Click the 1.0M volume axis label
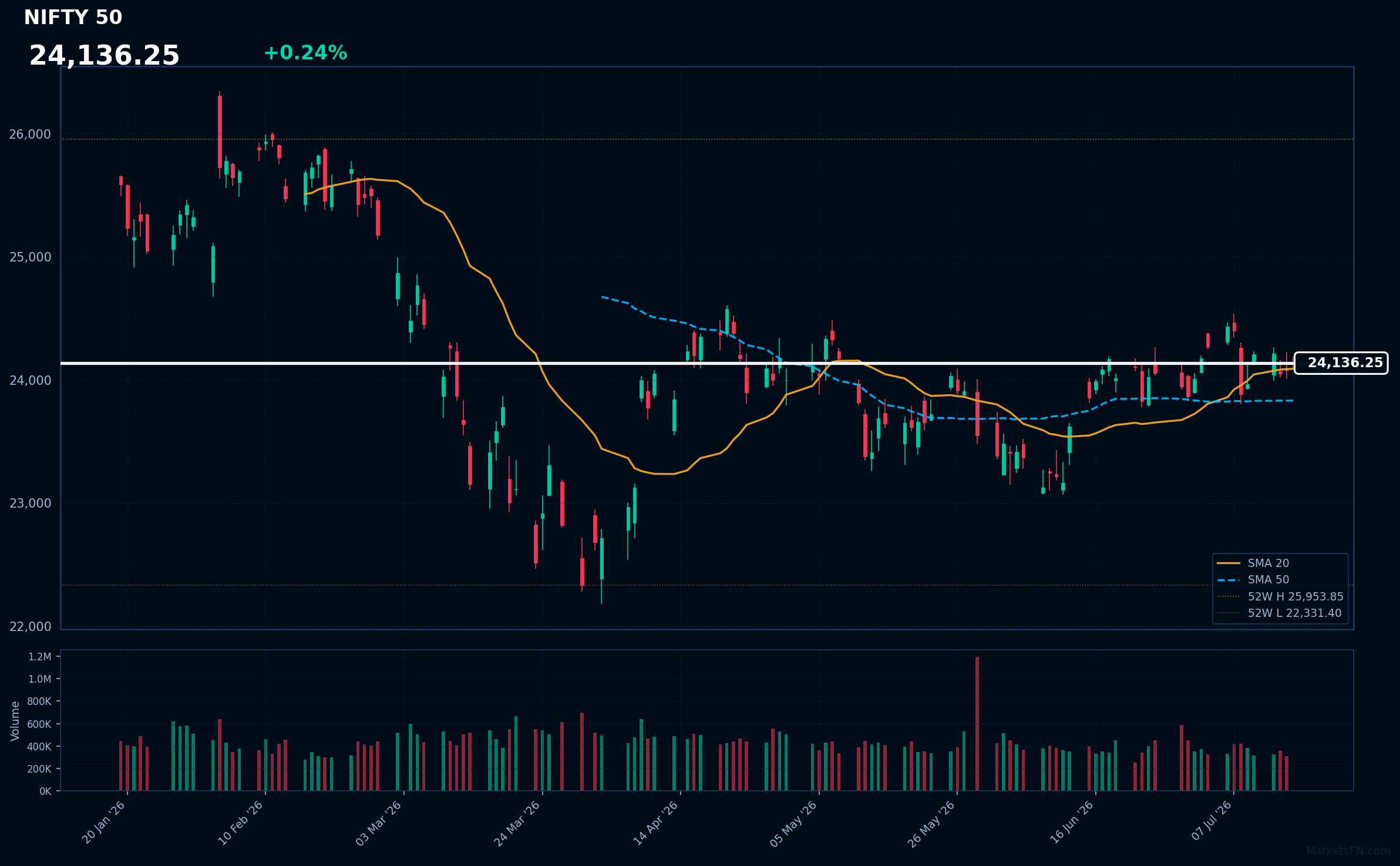1400x866 pixels. coord(40,679)
